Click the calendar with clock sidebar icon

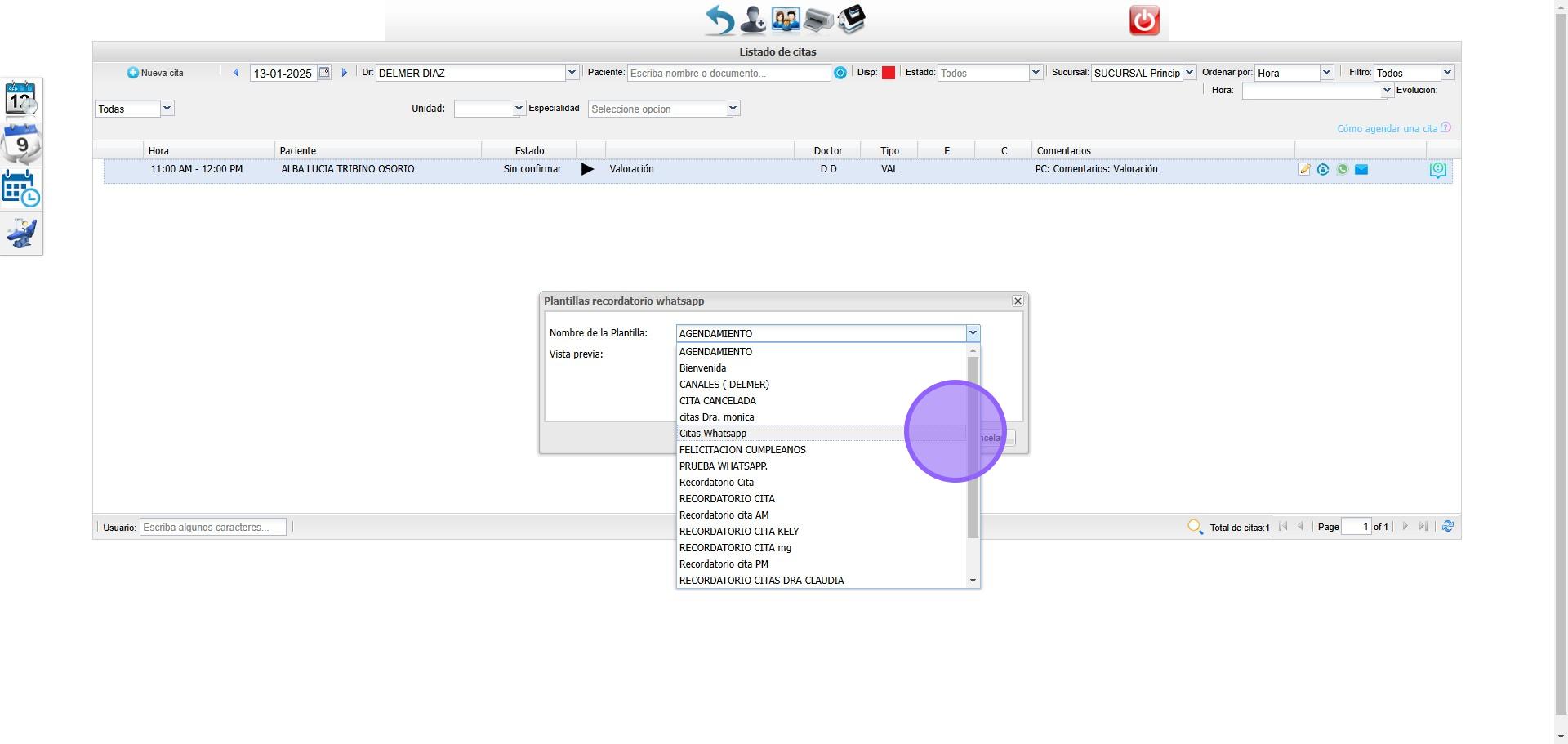coord(21,189)
